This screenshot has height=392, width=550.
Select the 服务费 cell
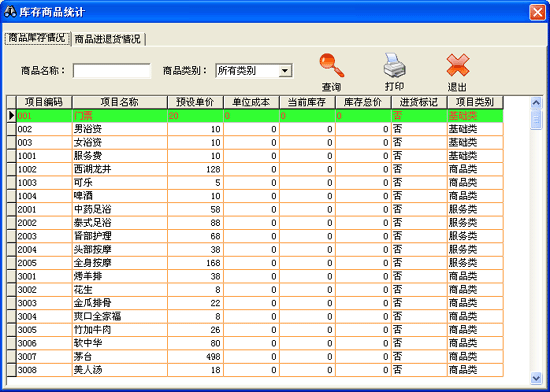pyautogui.click(x=120, y=156)
